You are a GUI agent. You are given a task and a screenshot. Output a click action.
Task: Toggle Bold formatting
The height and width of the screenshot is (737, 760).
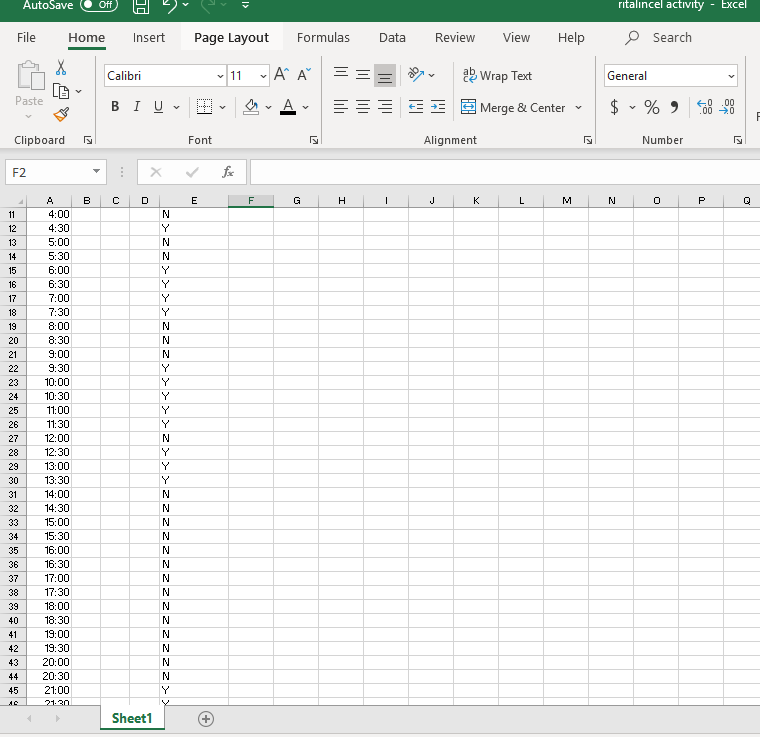pos(115,107)
